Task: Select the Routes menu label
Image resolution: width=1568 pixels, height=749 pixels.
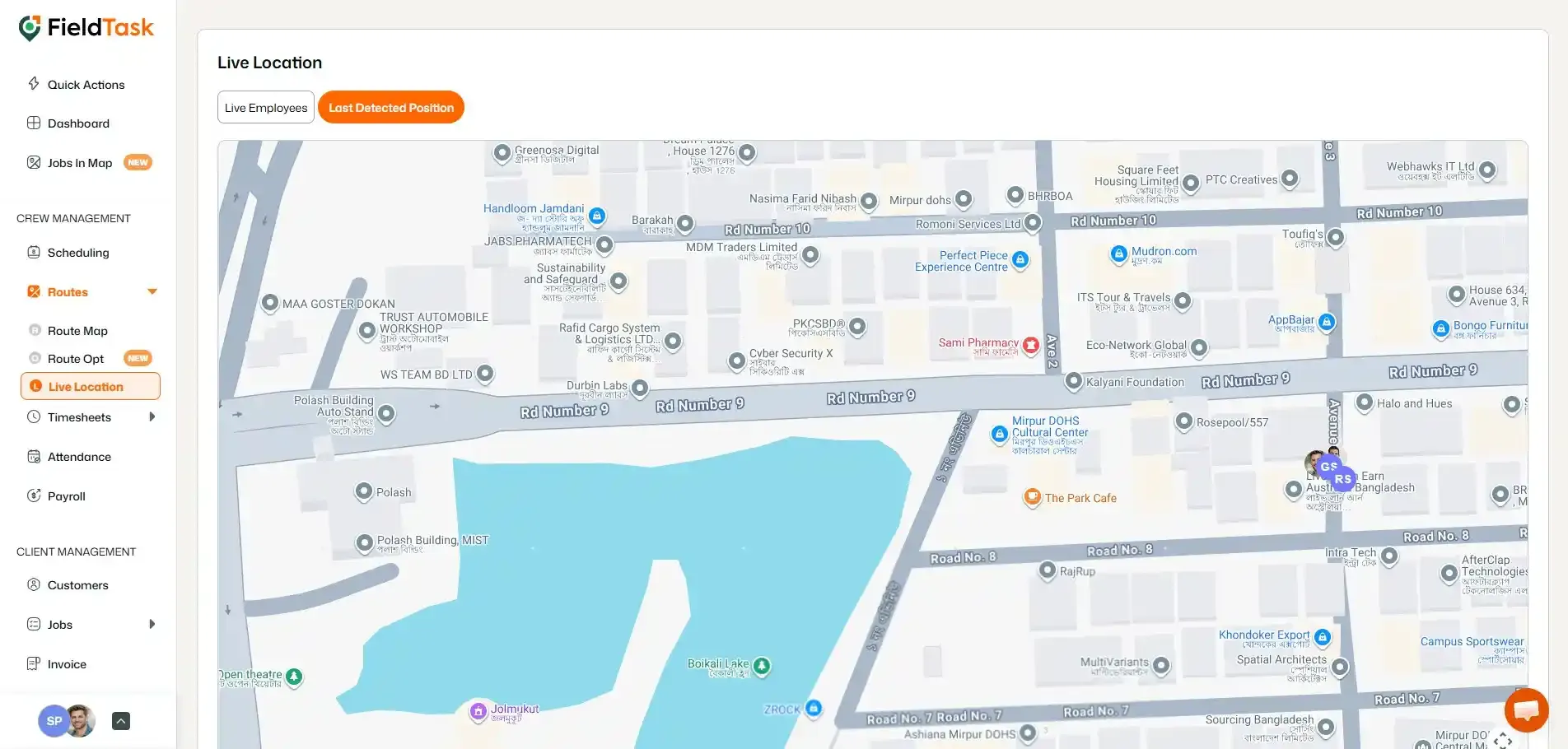Action: pyautogui.click(x=68, y=292)
